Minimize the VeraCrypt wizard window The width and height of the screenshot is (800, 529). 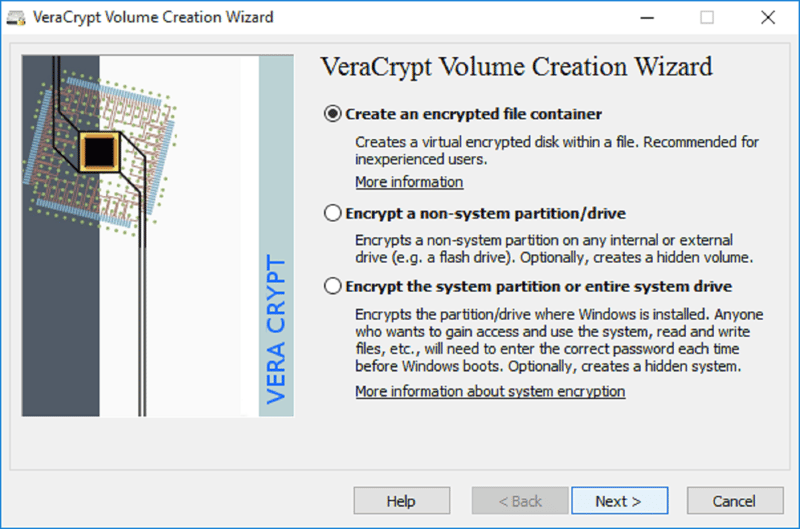(x=647, y=18)
